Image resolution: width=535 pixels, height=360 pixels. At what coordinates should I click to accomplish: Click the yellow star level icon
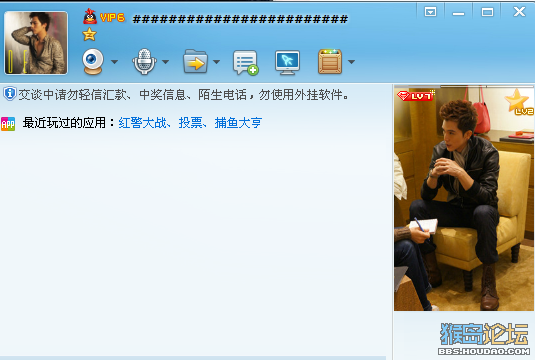[x=89, y=34]
